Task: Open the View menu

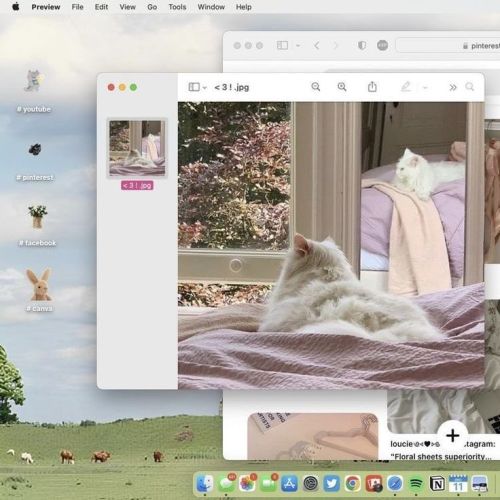Action: pos(127,7)
